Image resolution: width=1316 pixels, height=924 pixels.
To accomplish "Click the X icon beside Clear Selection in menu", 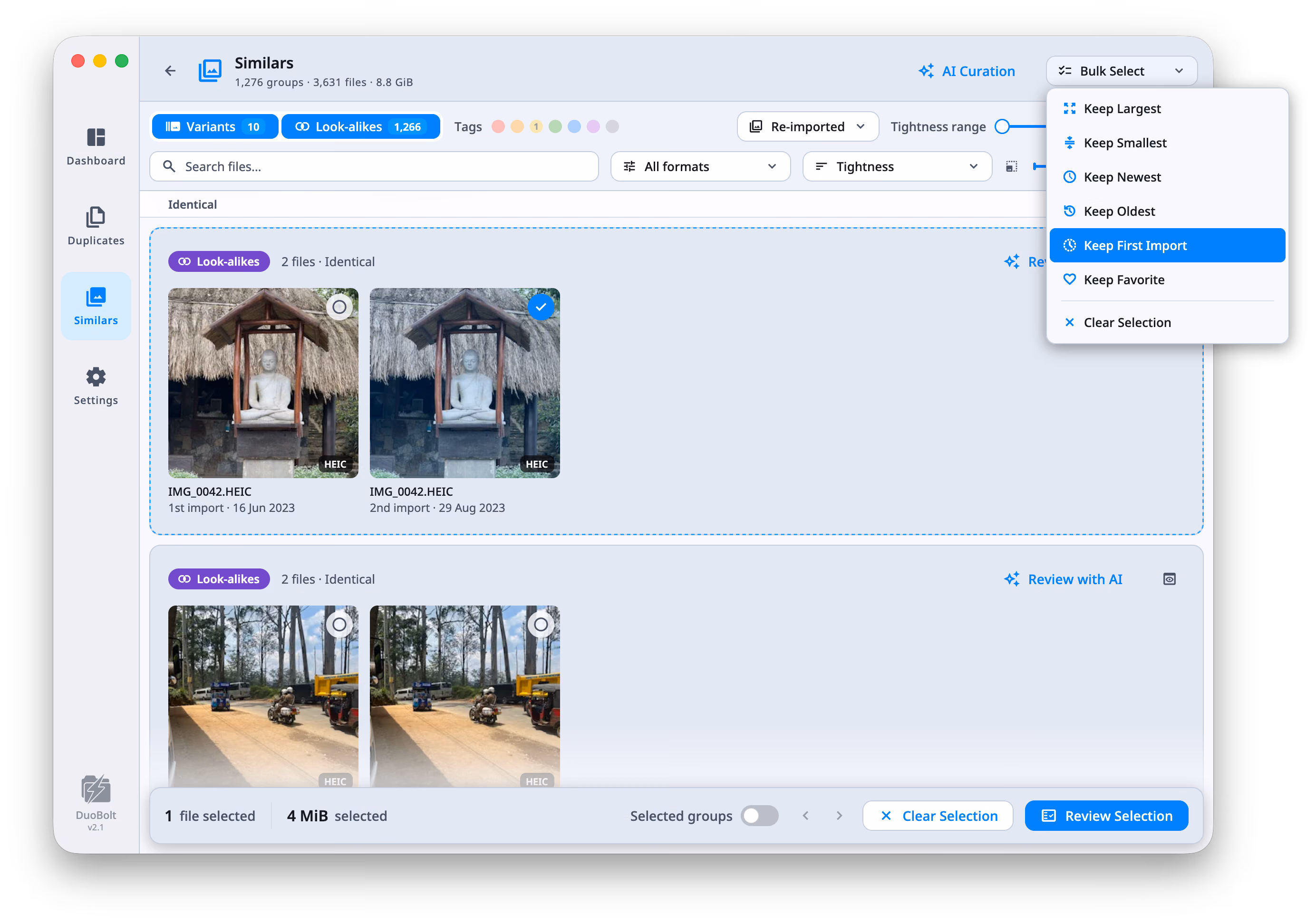I will click(1070, 323).
